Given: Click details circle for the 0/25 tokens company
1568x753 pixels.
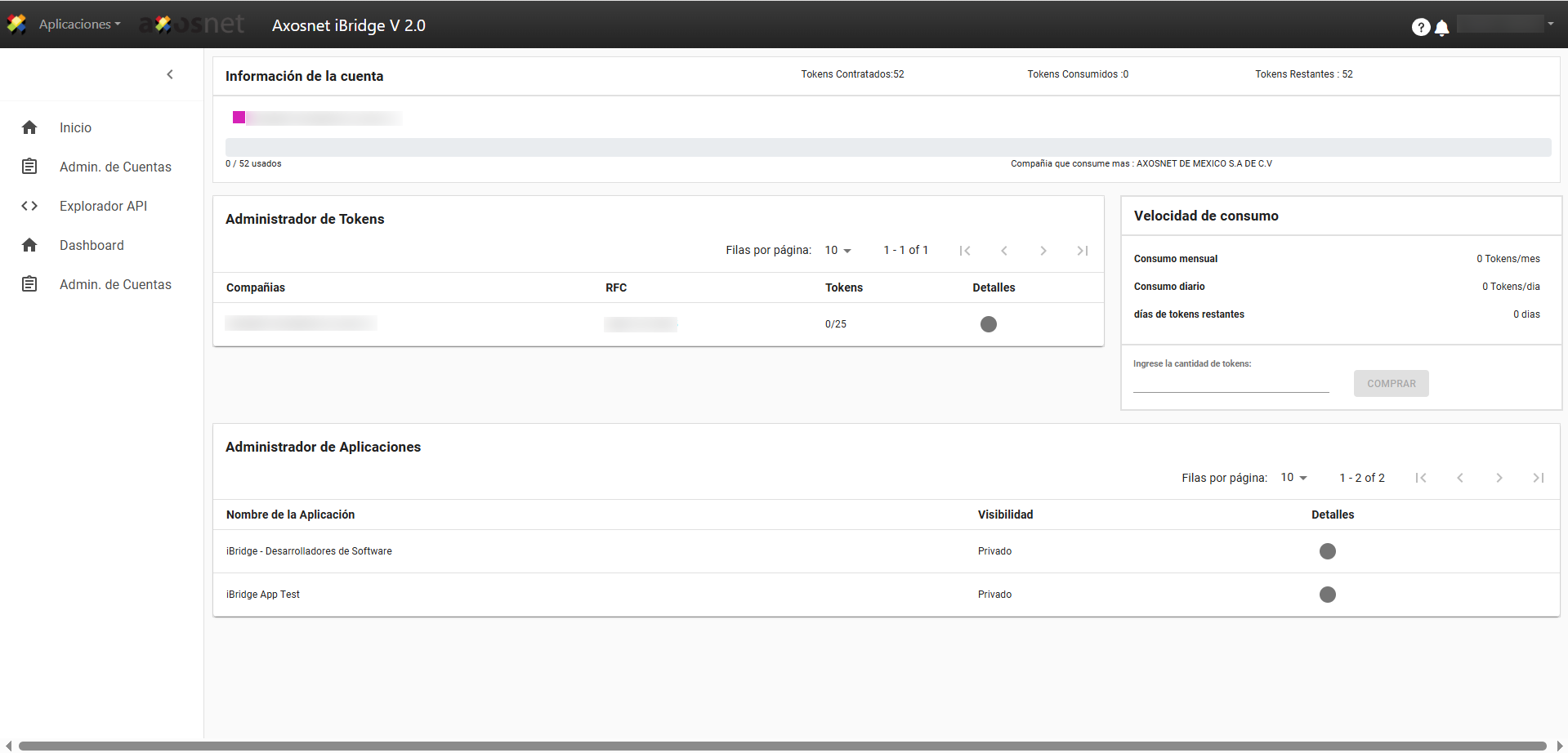Looking at the screenshot, I should [x=988, y=324].
